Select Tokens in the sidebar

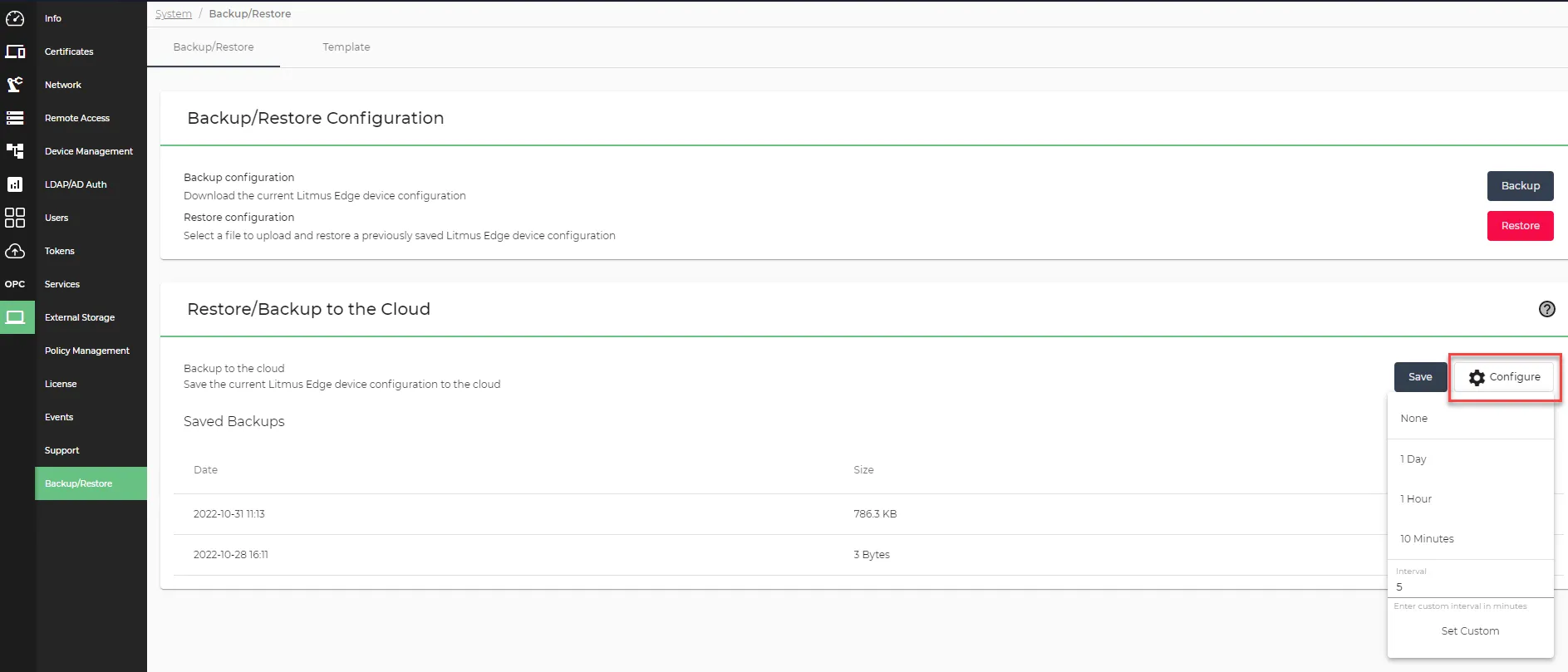[x=60, y=251]
